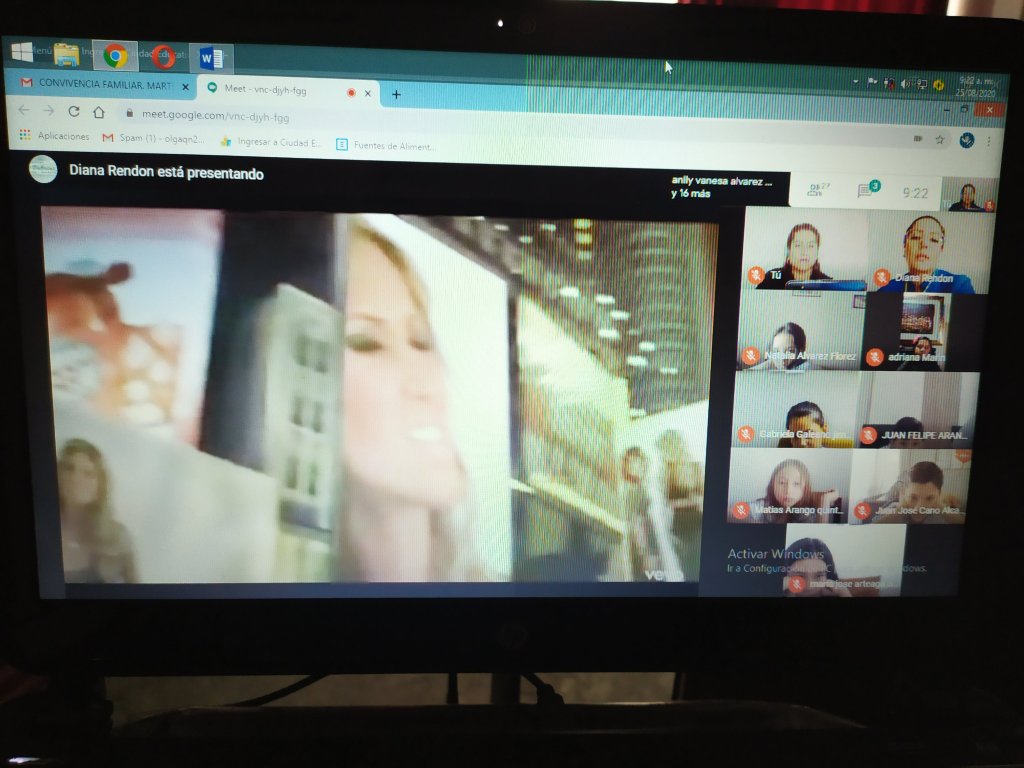Select adriana Marin's video tile
This screenshot has height=768, width=1024.
(x=918, y=333)
